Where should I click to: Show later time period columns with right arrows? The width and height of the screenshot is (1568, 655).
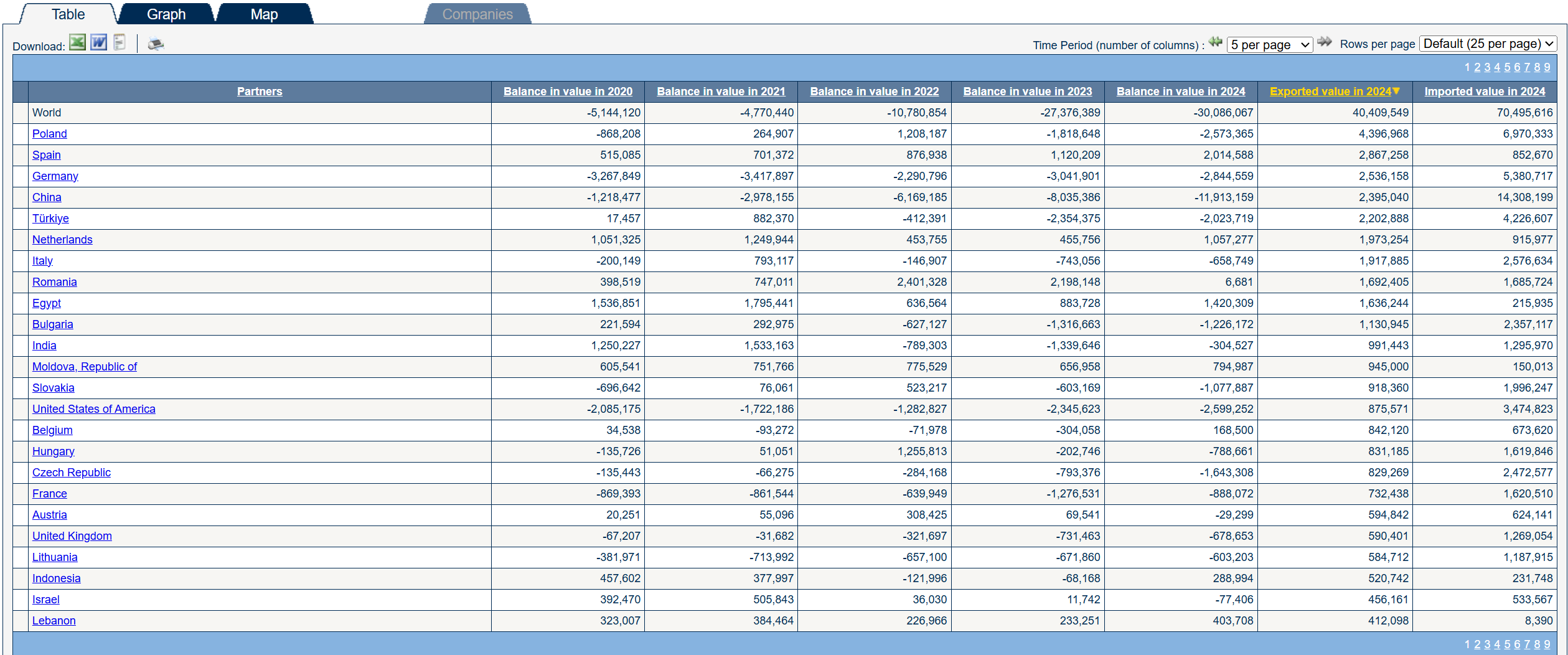click(1325, 42)
